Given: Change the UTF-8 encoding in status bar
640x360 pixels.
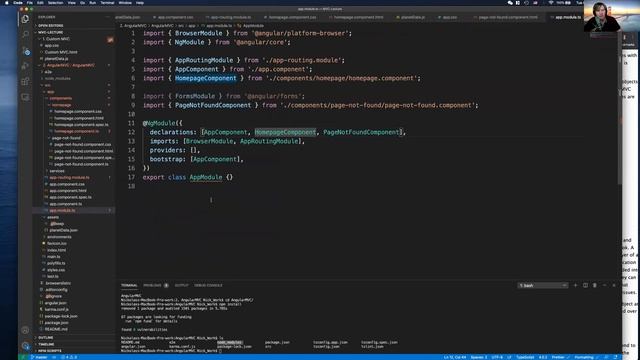Looking at the screenshot, I should pyautogui.click(x=497, y=357).
